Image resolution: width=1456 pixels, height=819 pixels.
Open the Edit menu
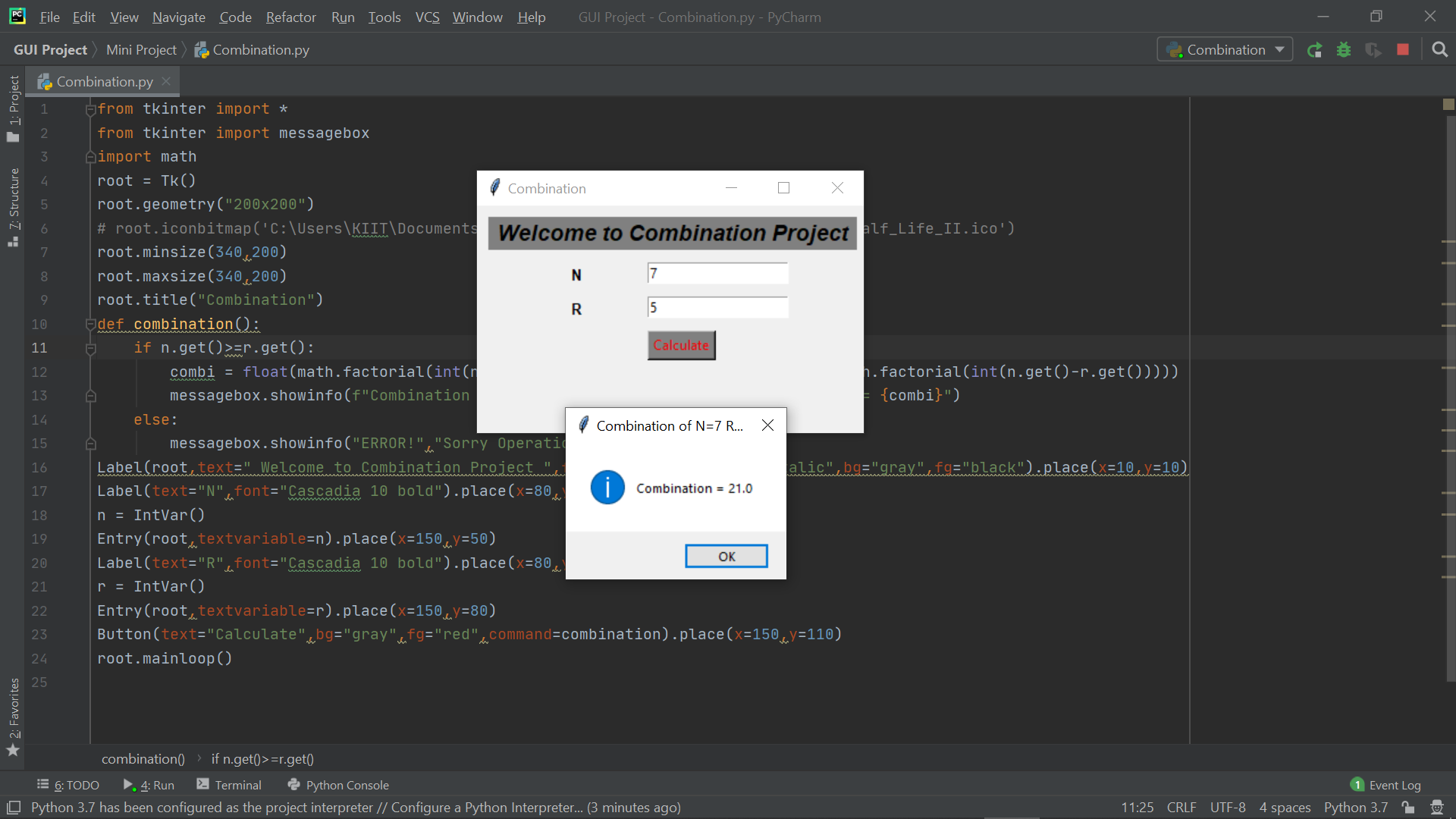(84, 17)
